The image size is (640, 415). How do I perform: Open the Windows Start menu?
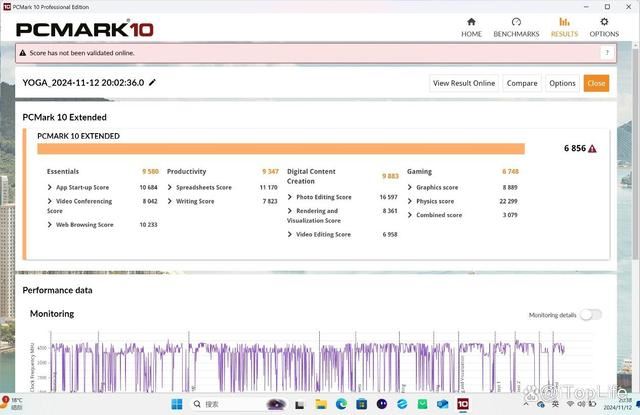pos(187,403)
